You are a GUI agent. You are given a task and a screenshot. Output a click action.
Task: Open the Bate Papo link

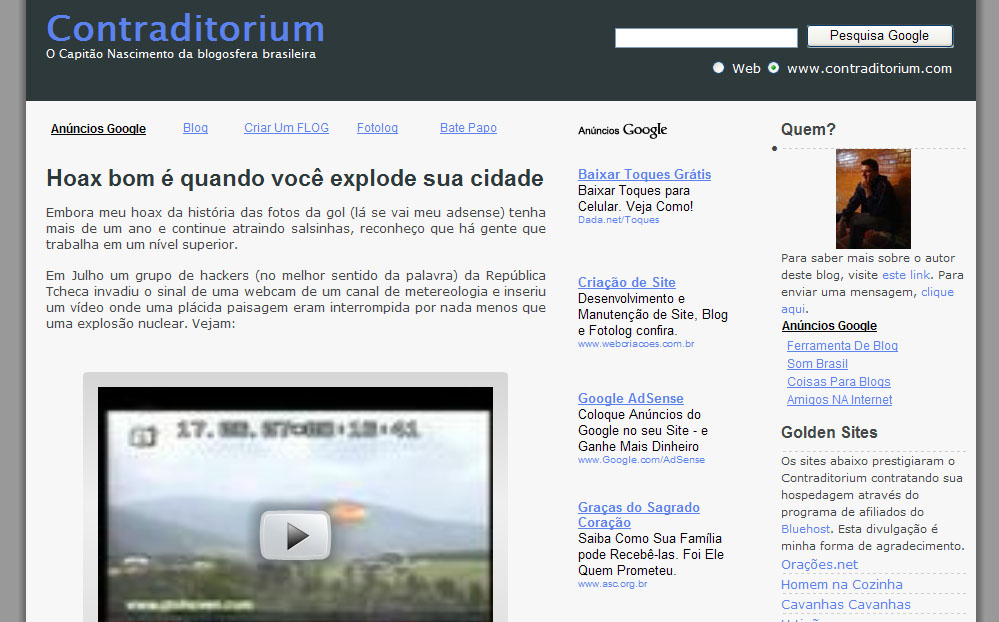click(468, 128)
